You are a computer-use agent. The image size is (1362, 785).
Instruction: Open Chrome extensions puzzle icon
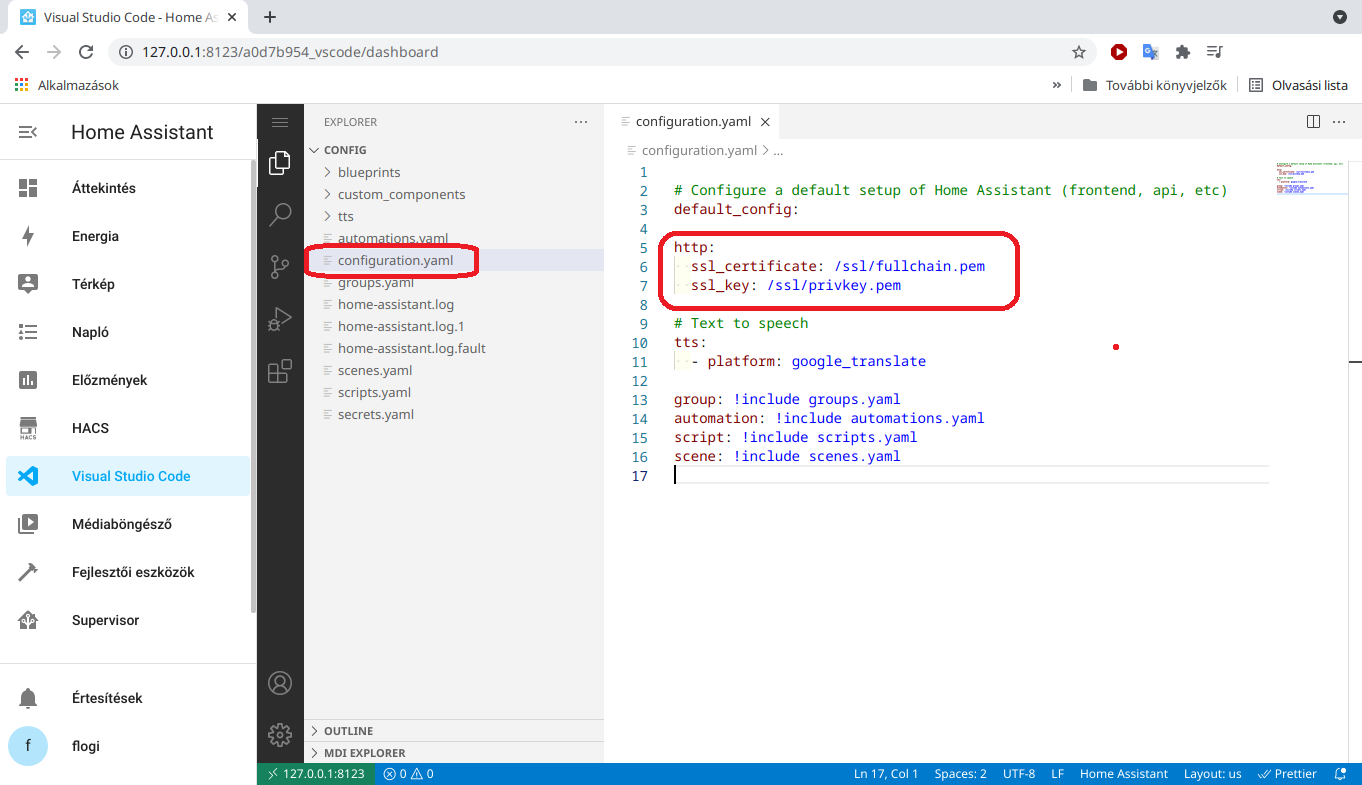(x=1183, y=52)
